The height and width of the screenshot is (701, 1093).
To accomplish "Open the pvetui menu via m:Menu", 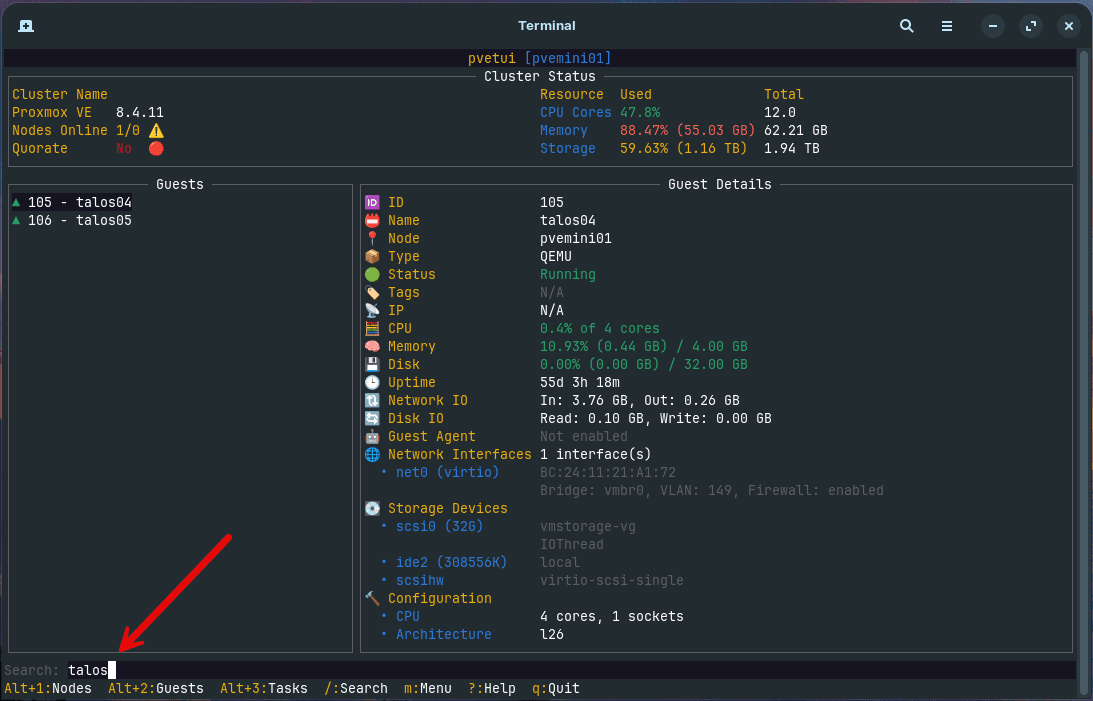I will pyautogui.click(x=428, y=688).
